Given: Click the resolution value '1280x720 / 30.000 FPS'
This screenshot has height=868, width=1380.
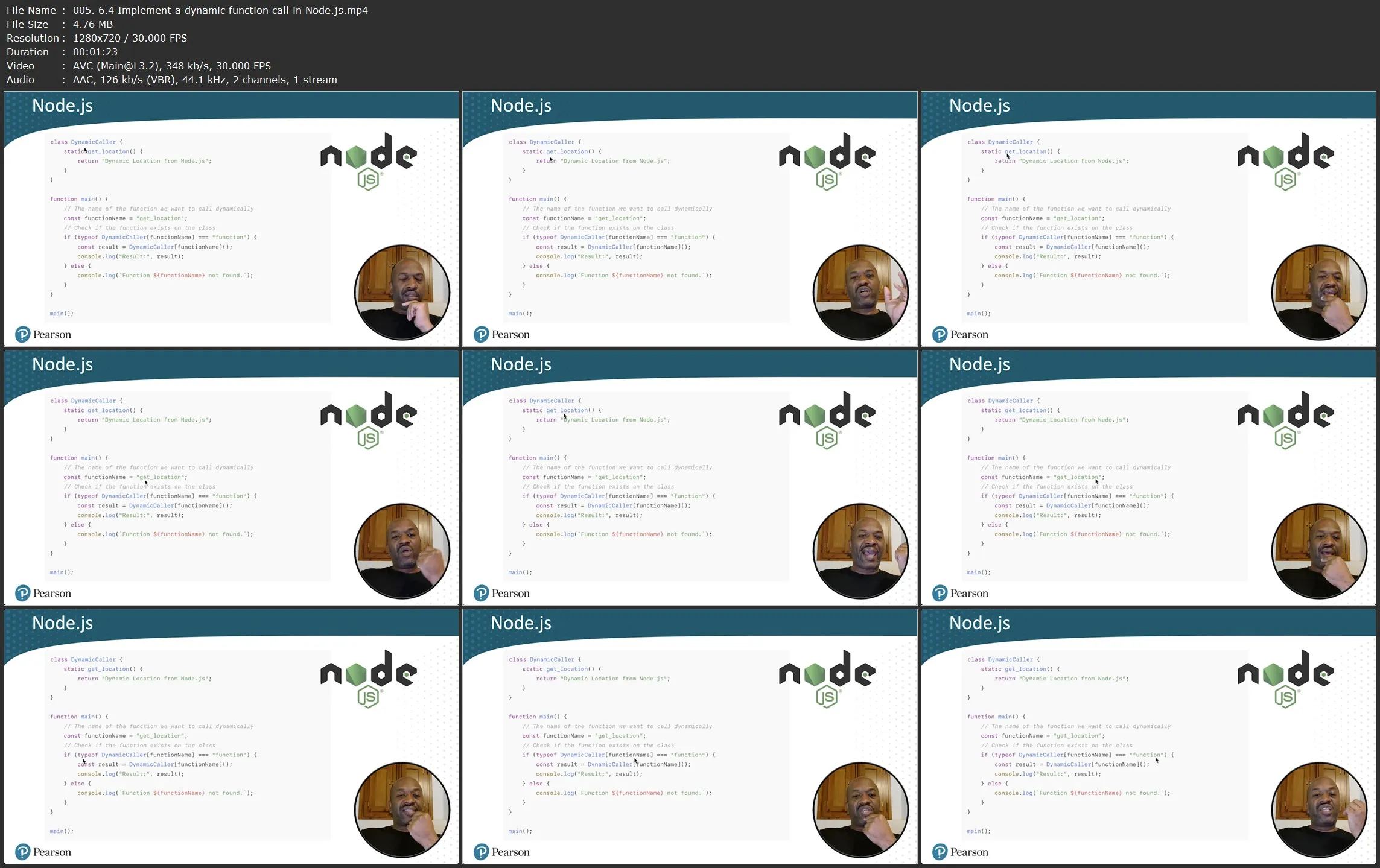Looking at the screenshot, I should (130, 38).
